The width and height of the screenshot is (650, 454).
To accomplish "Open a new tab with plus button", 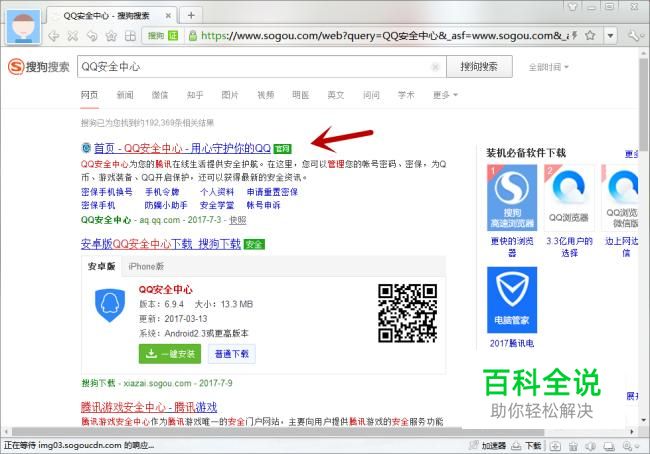I will coord(191,16).
